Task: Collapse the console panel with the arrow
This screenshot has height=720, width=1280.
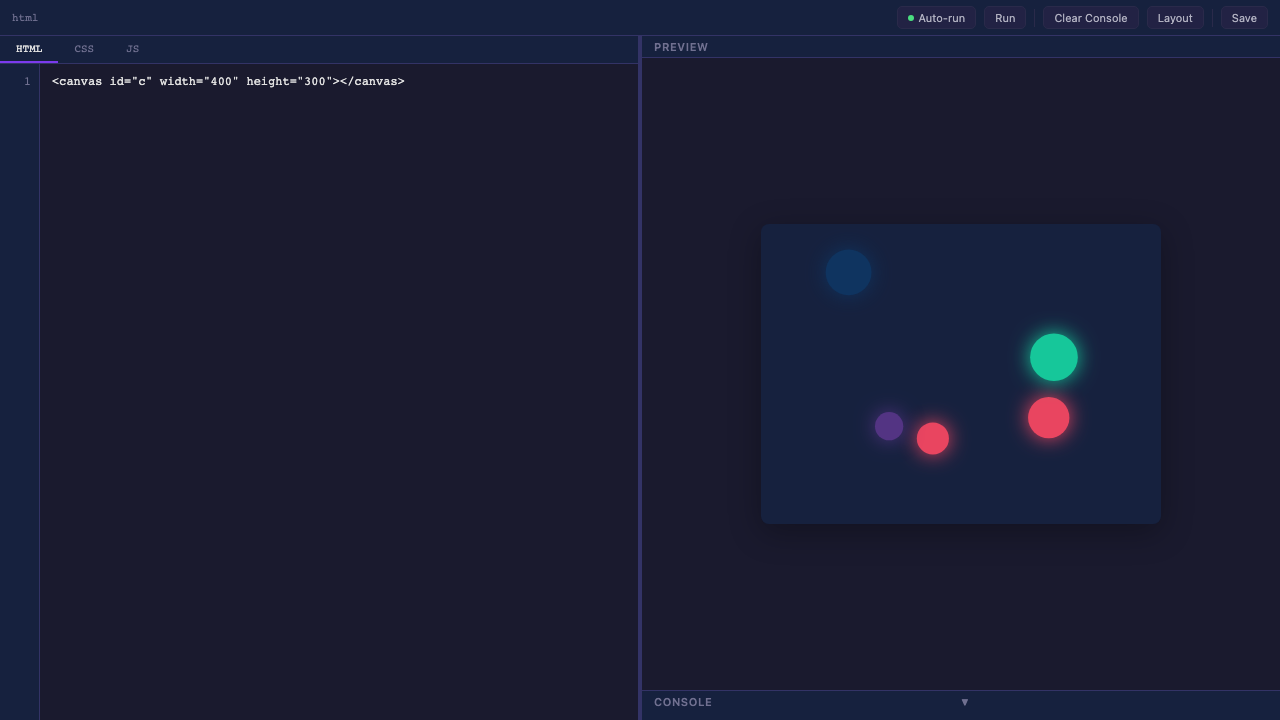Action: point(965,702)
